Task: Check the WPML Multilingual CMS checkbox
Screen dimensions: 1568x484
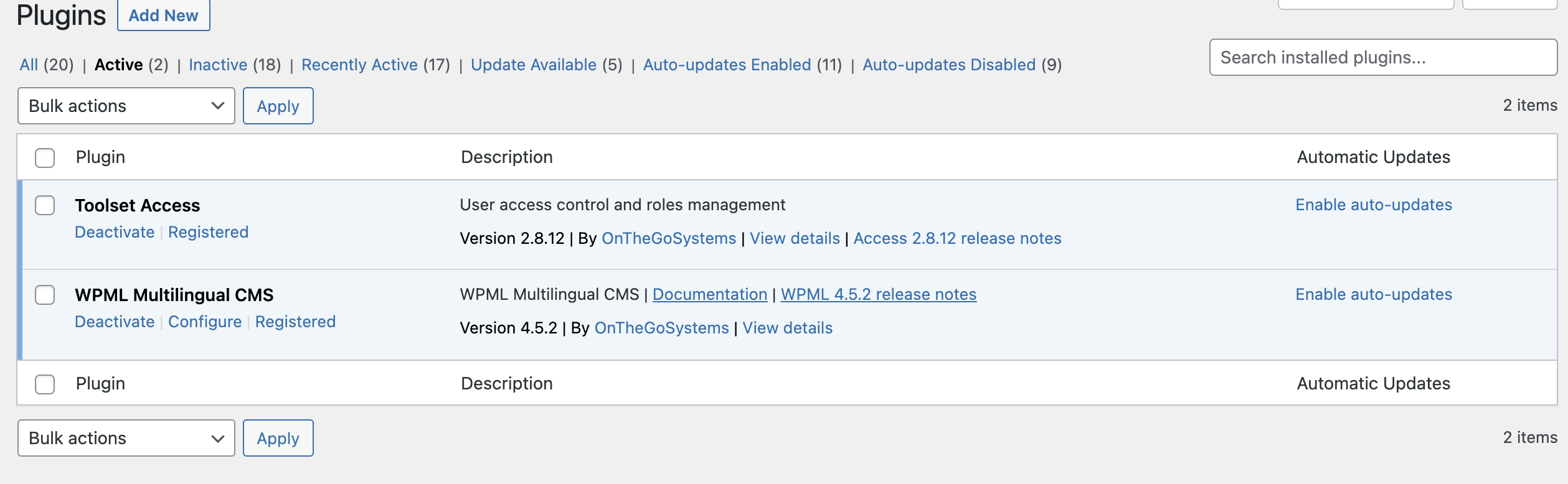Action: [x=45, y=295]
